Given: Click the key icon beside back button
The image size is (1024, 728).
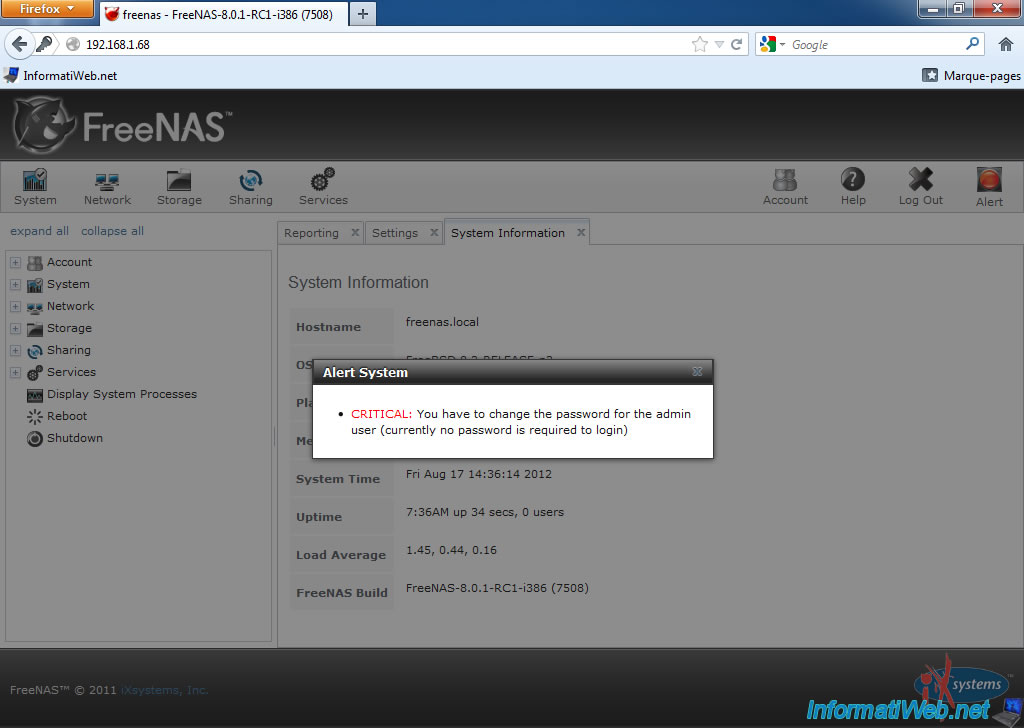Looking at the screenshot, I should pyautogui.click(x=44, y=44).
